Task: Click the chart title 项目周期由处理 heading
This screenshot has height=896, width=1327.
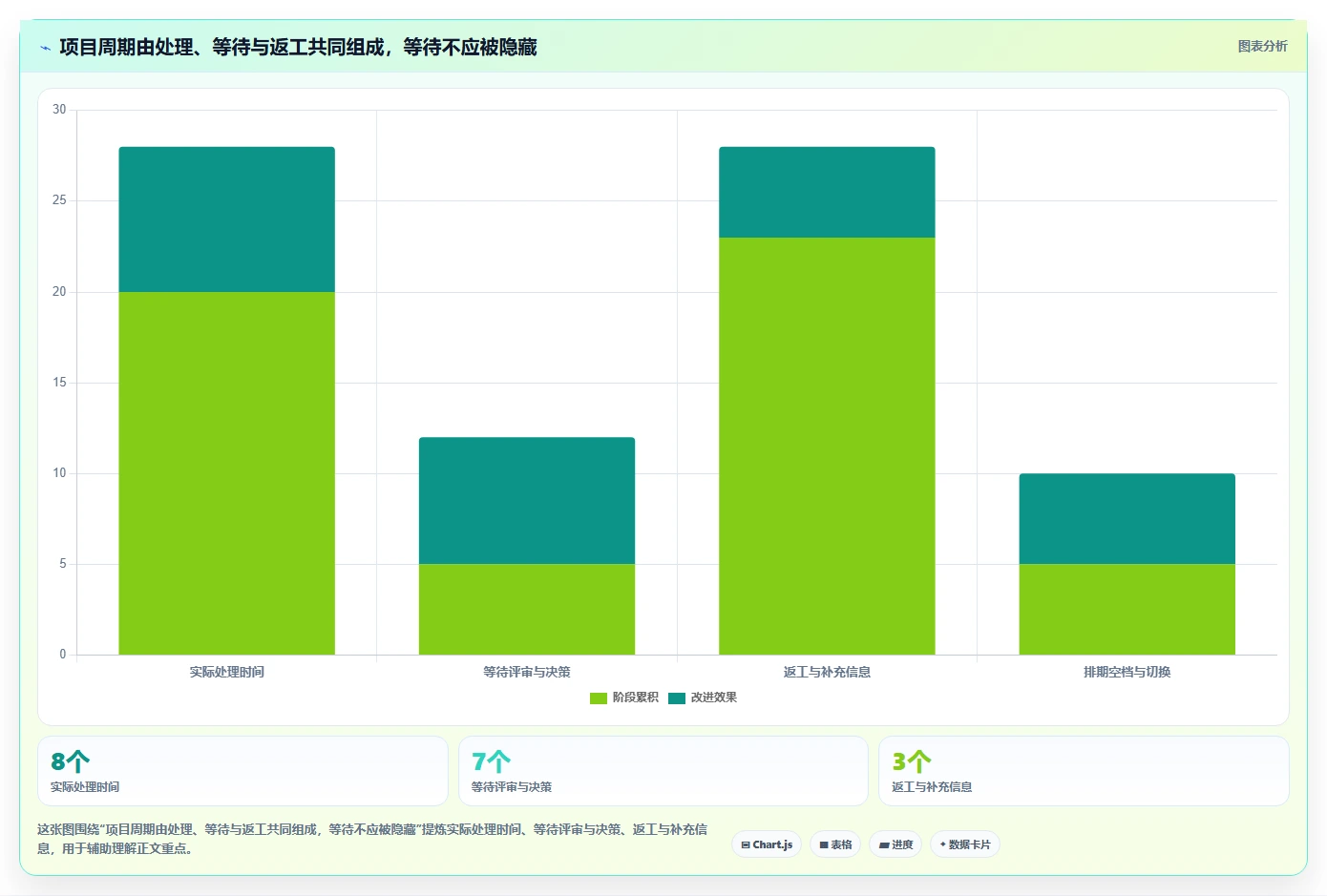Action: coord(298,47)
